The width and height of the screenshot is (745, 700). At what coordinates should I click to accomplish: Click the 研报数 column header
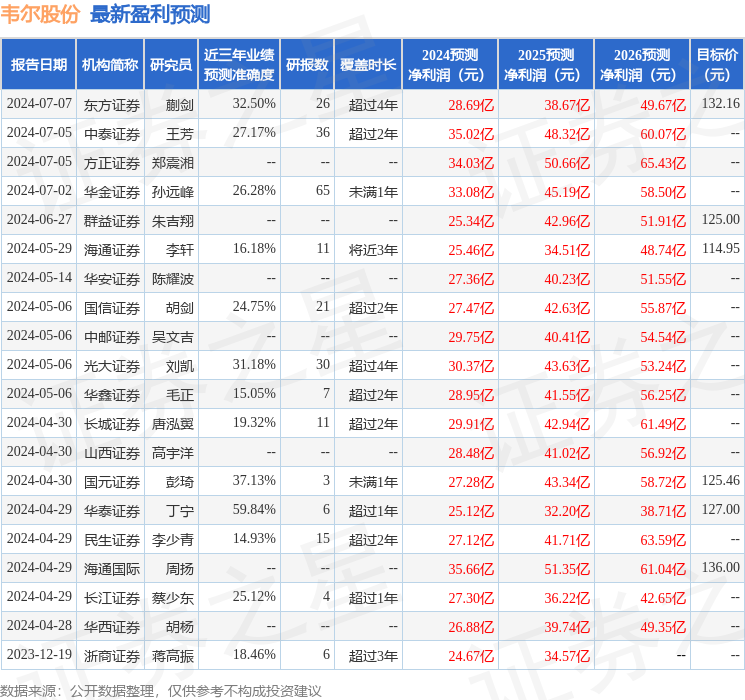click(307, 65)
